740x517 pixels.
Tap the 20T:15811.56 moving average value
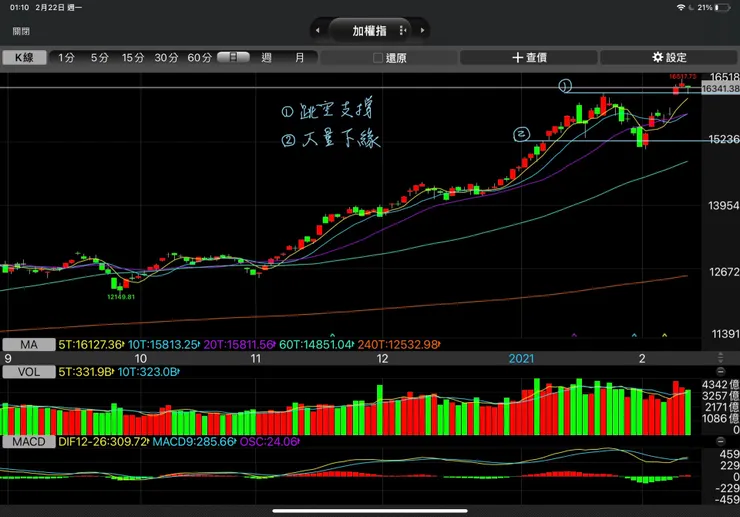[x=239, y=345]
